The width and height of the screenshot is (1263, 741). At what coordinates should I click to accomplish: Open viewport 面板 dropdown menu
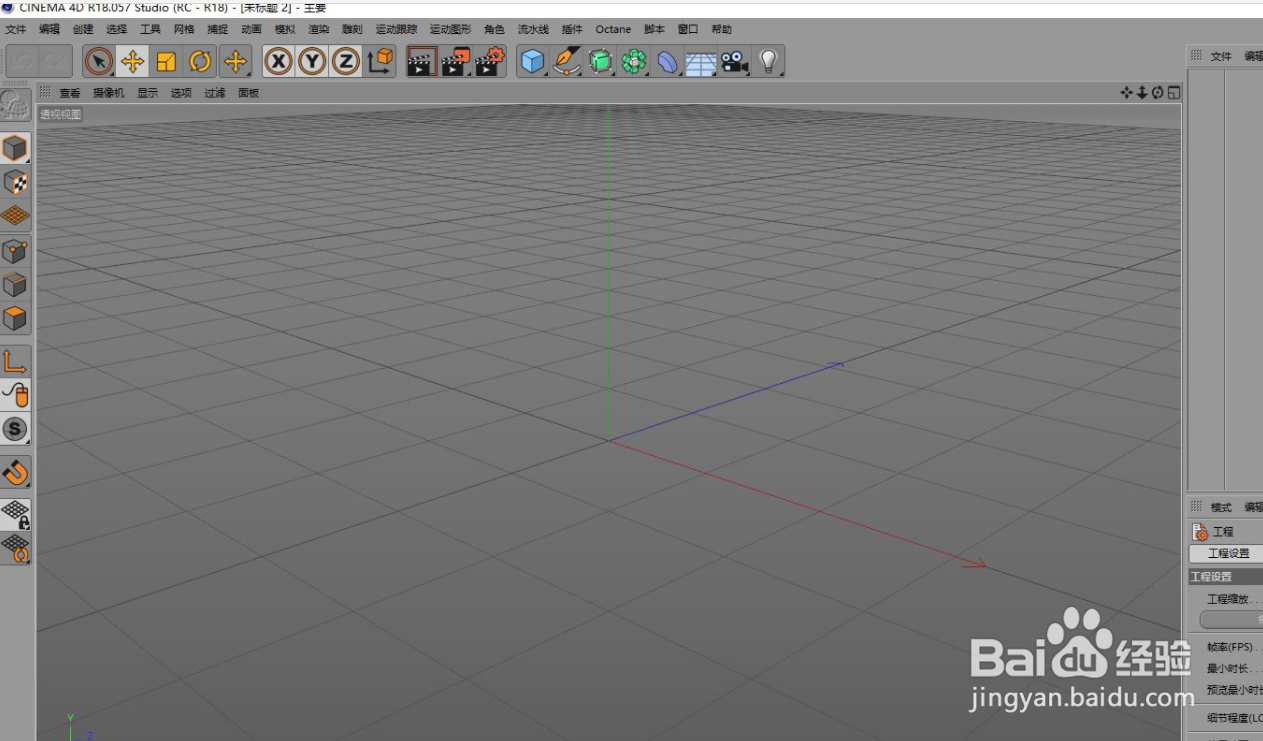[249, 93]
